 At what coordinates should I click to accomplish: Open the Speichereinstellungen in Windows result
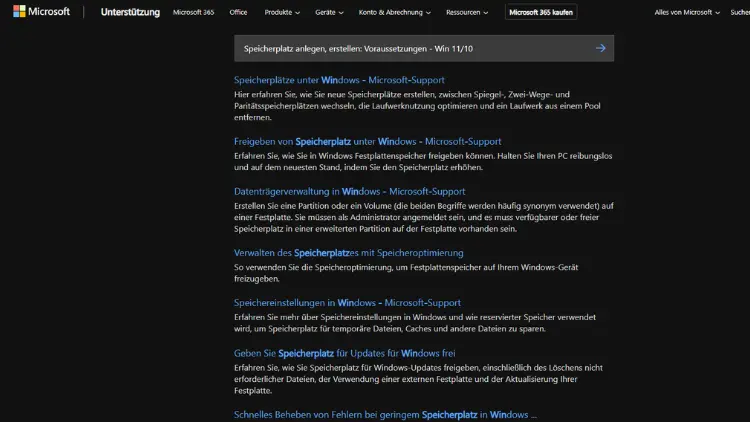[x=347, y=303]
